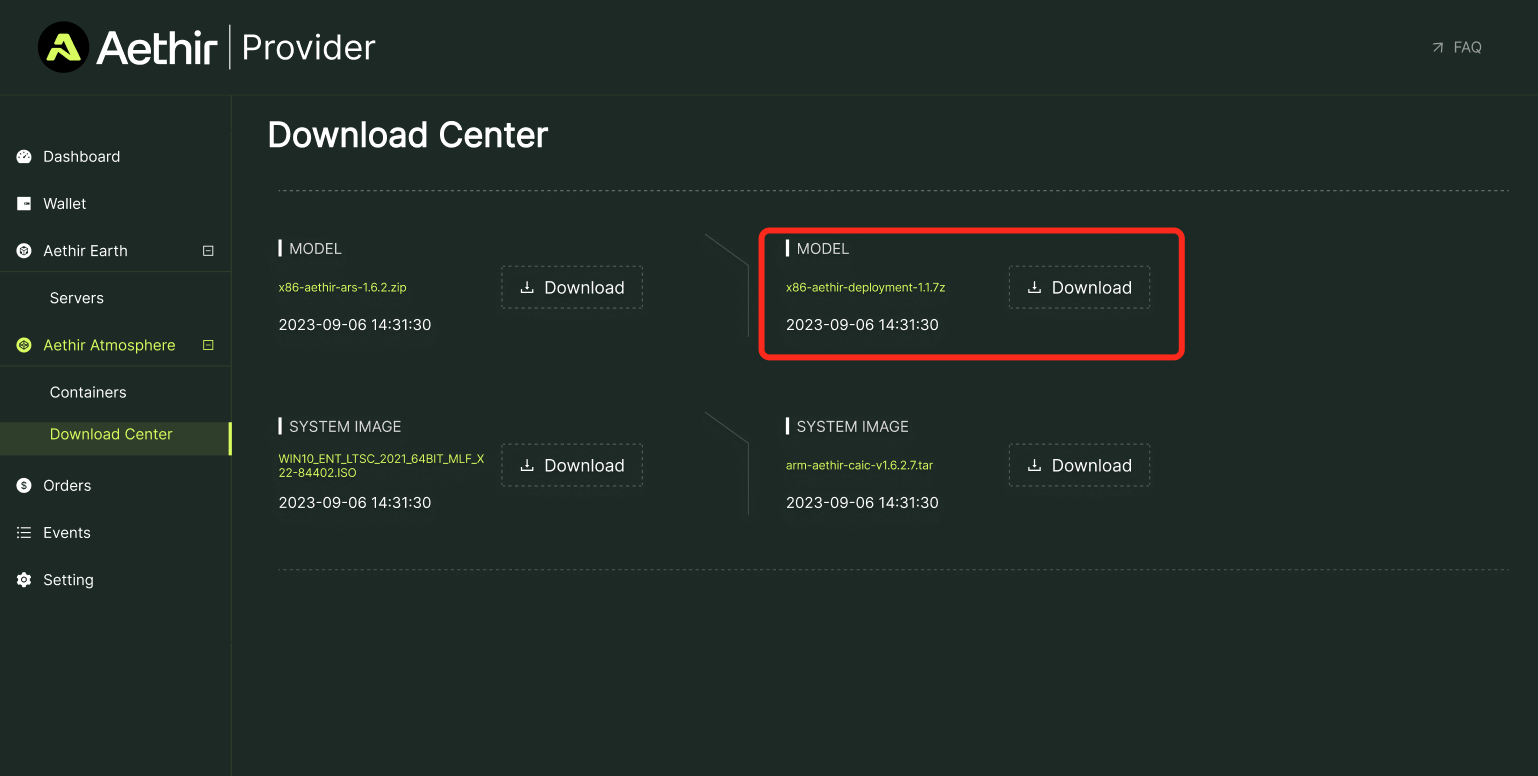Click the x86-aethir-deployment-1.1.7z filename
Image resolution: width=1538 pixels, height=776 pixels.
(865, 287)
